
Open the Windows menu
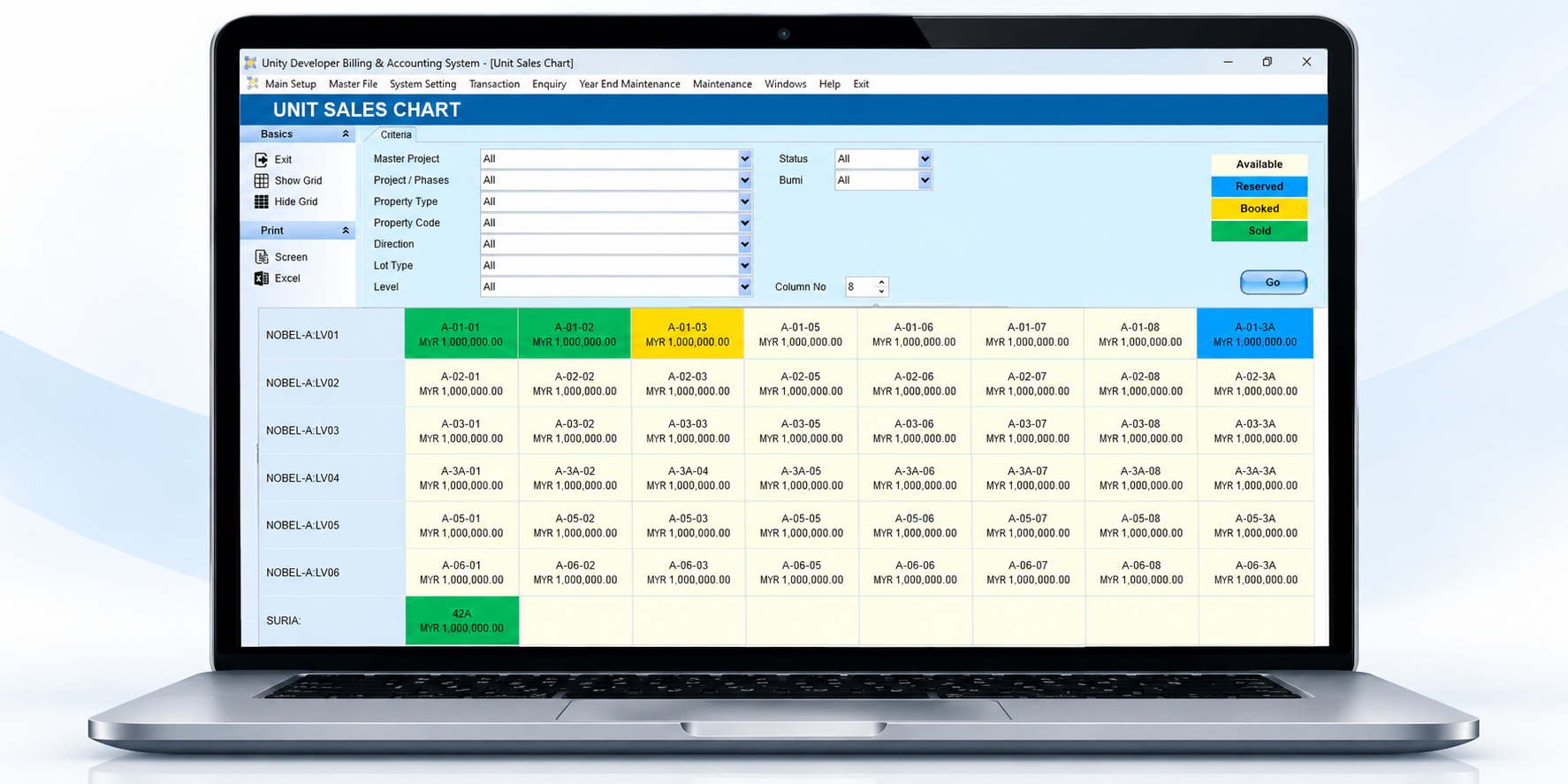coord(785,84)
